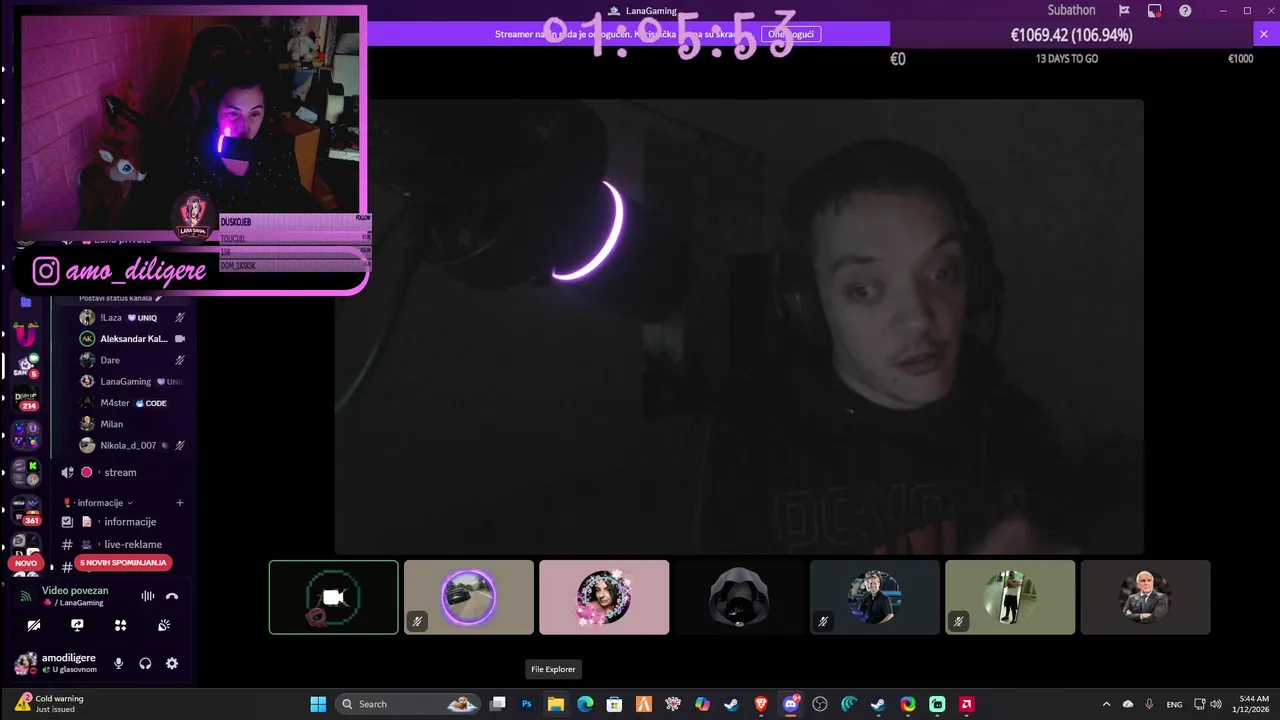The height and width of the screenshot is (720, 1280).
Task: Add channel to informacije category
Action: click(180, 503)
